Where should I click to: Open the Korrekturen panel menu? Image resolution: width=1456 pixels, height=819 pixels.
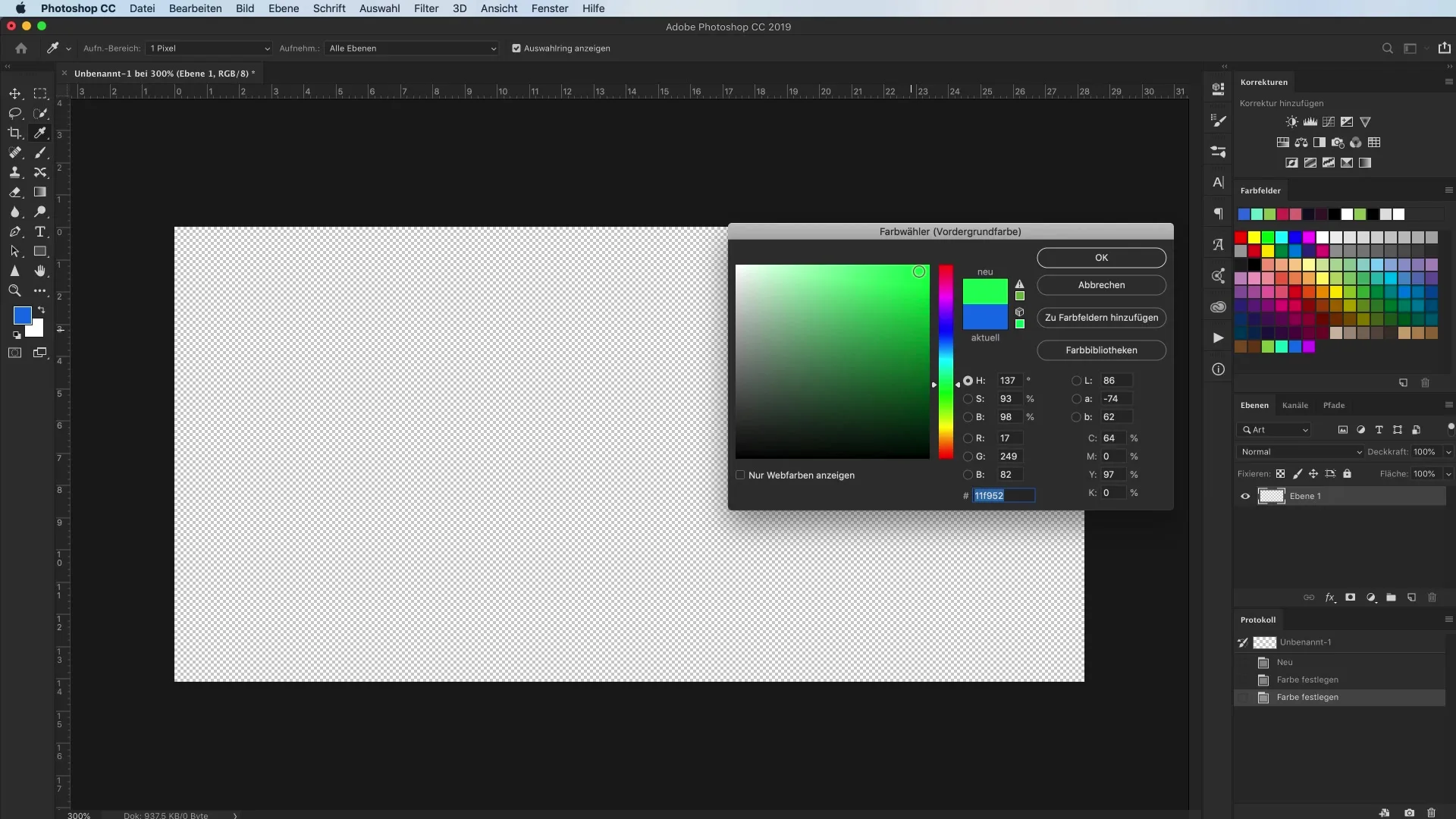[1448, 82]
